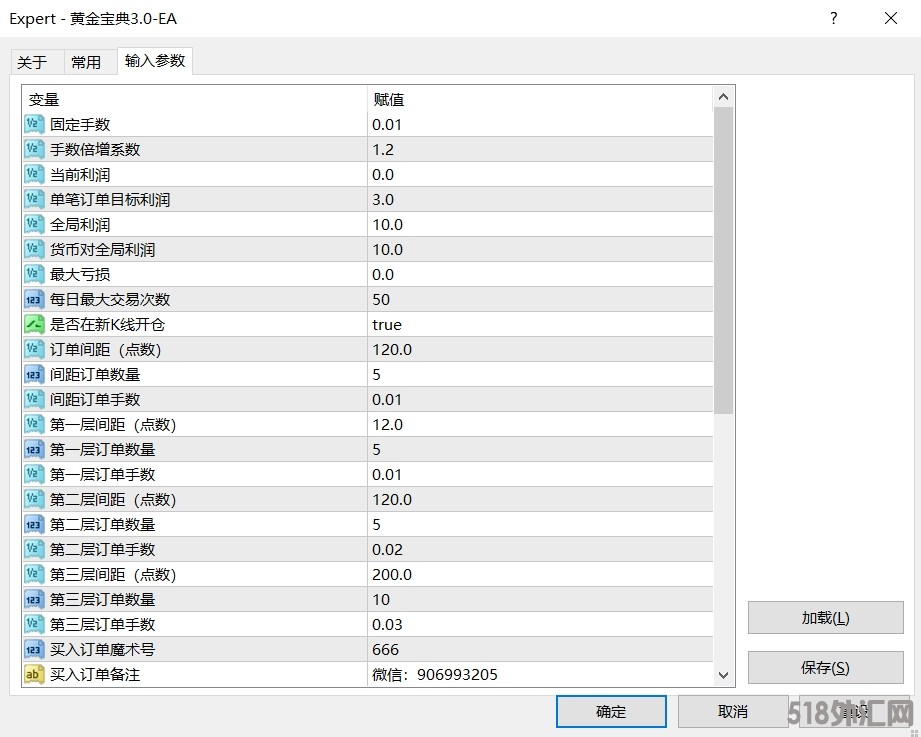This screenshot has height=737, width=921.
Task: Select the icon of 货币对全局利润
Action: (x=34, y=250)
